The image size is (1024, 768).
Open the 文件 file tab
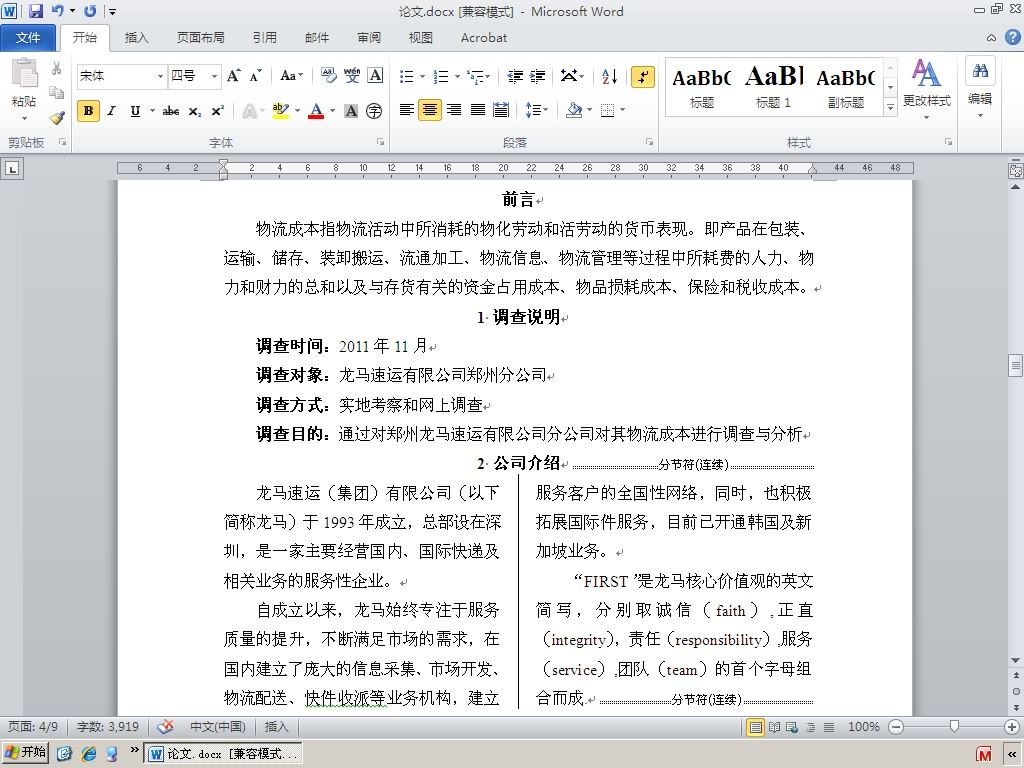pyautogui.click(x=28, y=37)
